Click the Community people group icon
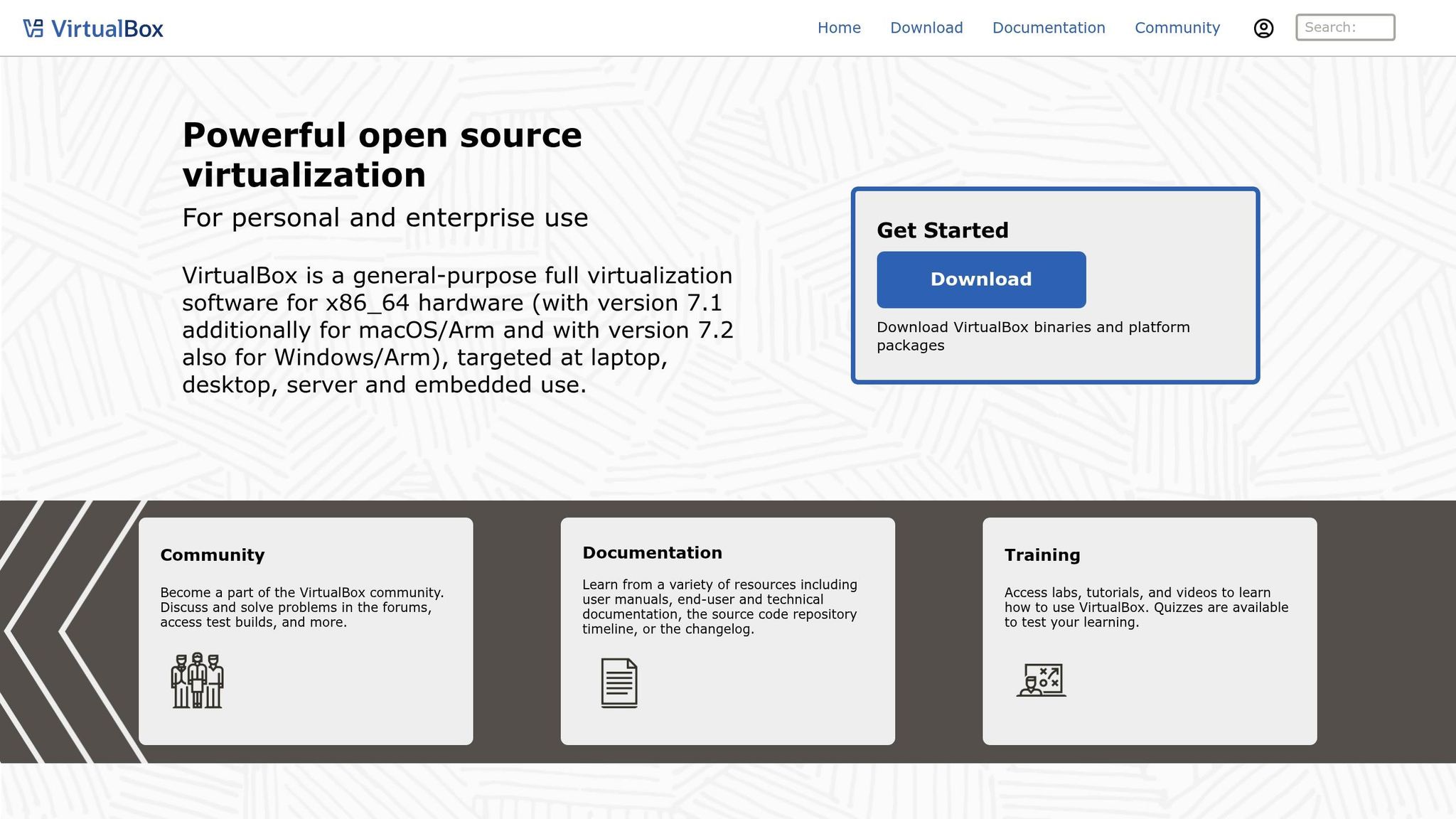This screenshot has height=819, width=1456. [x=198, y=680]
